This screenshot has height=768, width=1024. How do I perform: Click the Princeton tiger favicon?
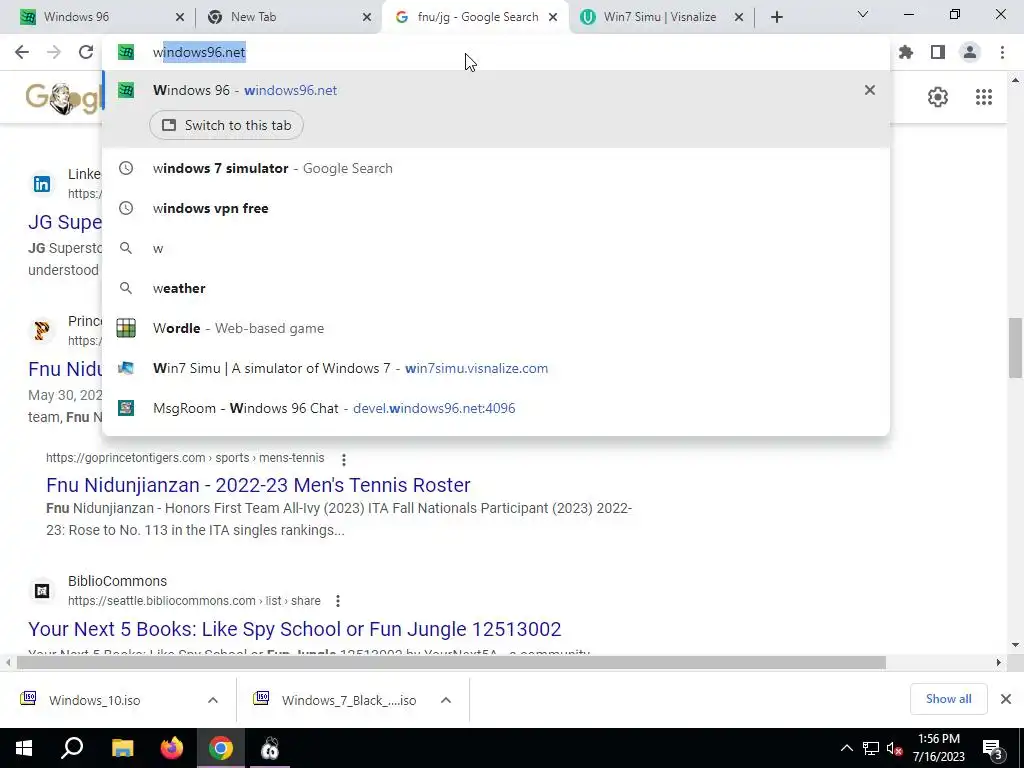coord(42,330)
